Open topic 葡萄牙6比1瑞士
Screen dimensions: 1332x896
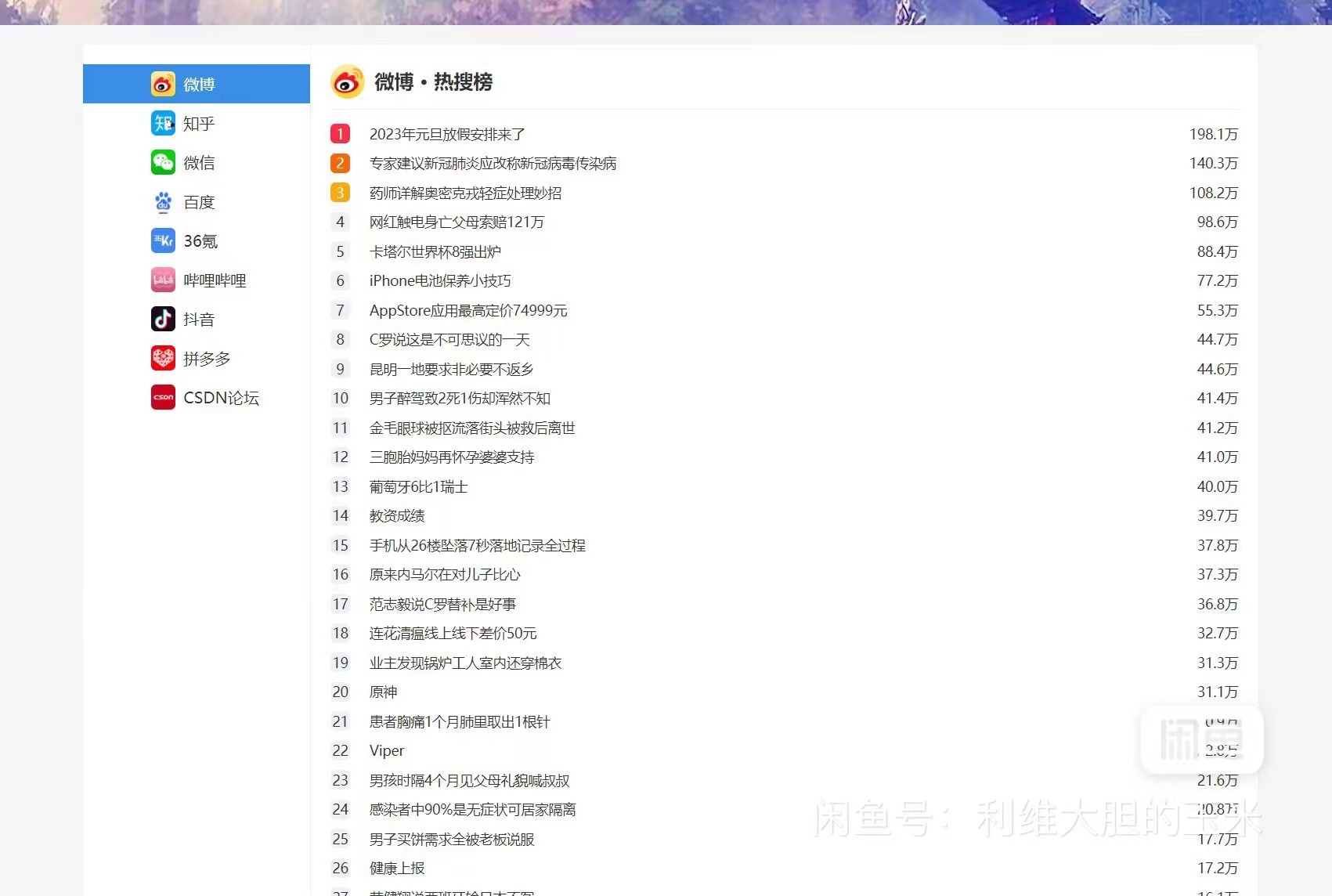pos(418,486)
